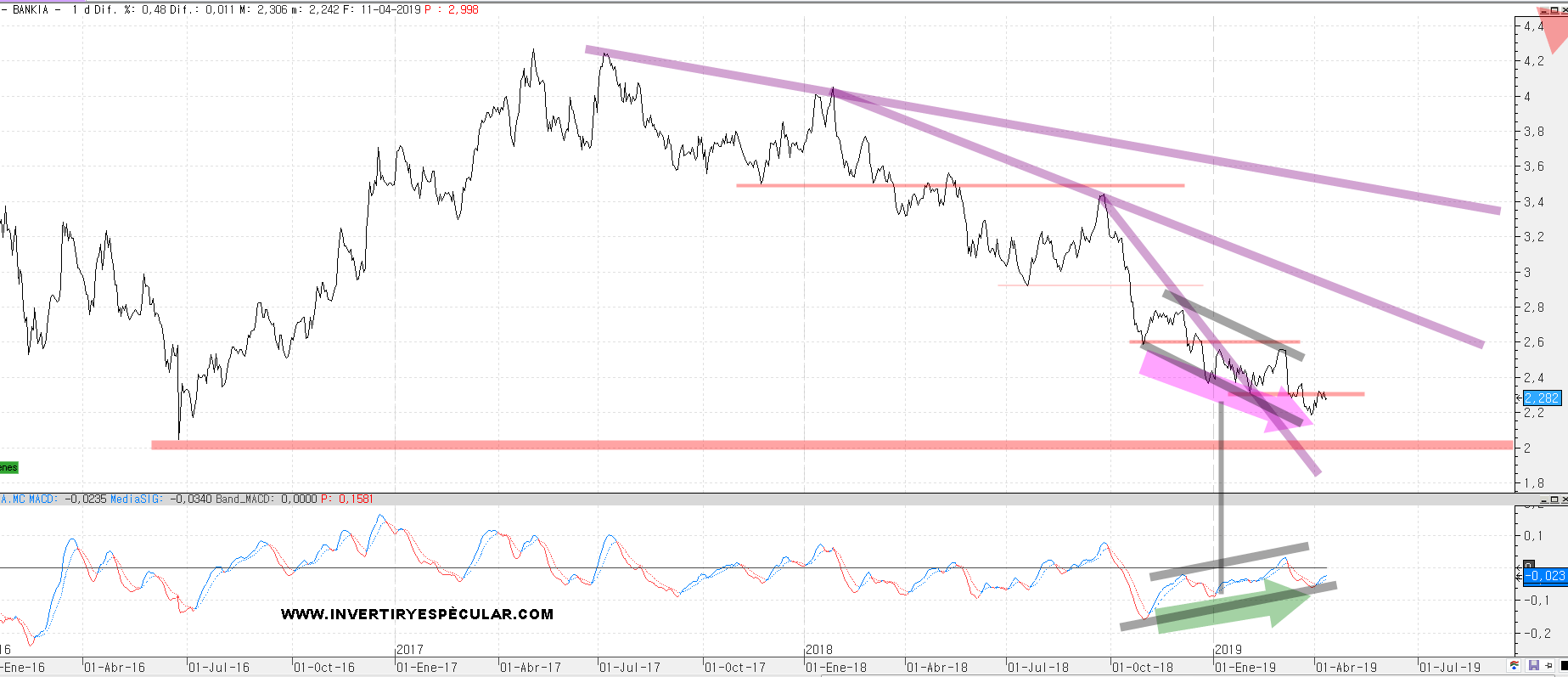Click the black square icon in bottom-right corner

[1563, 666]
